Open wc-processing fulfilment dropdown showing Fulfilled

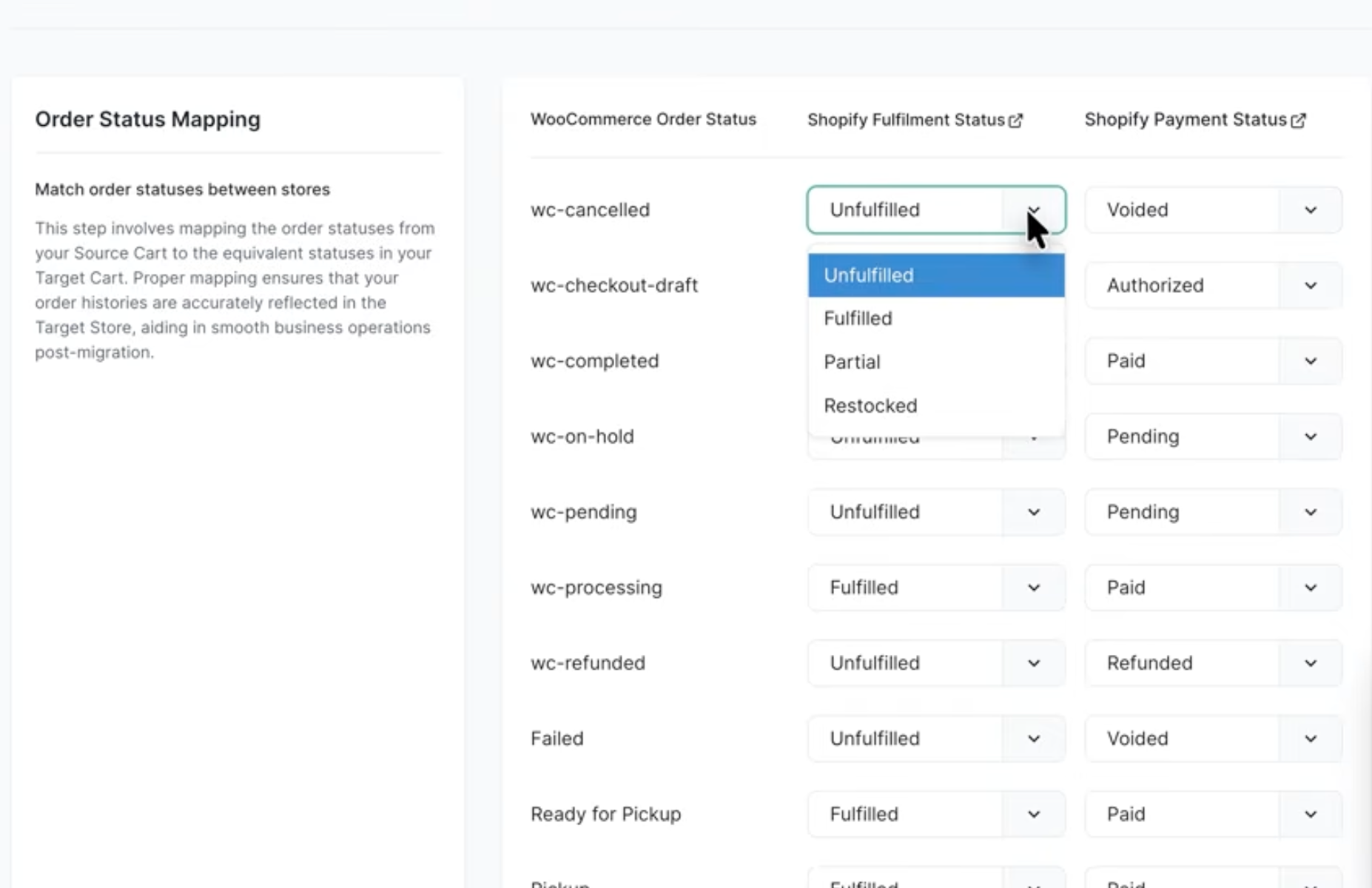[x=936, y=588]
